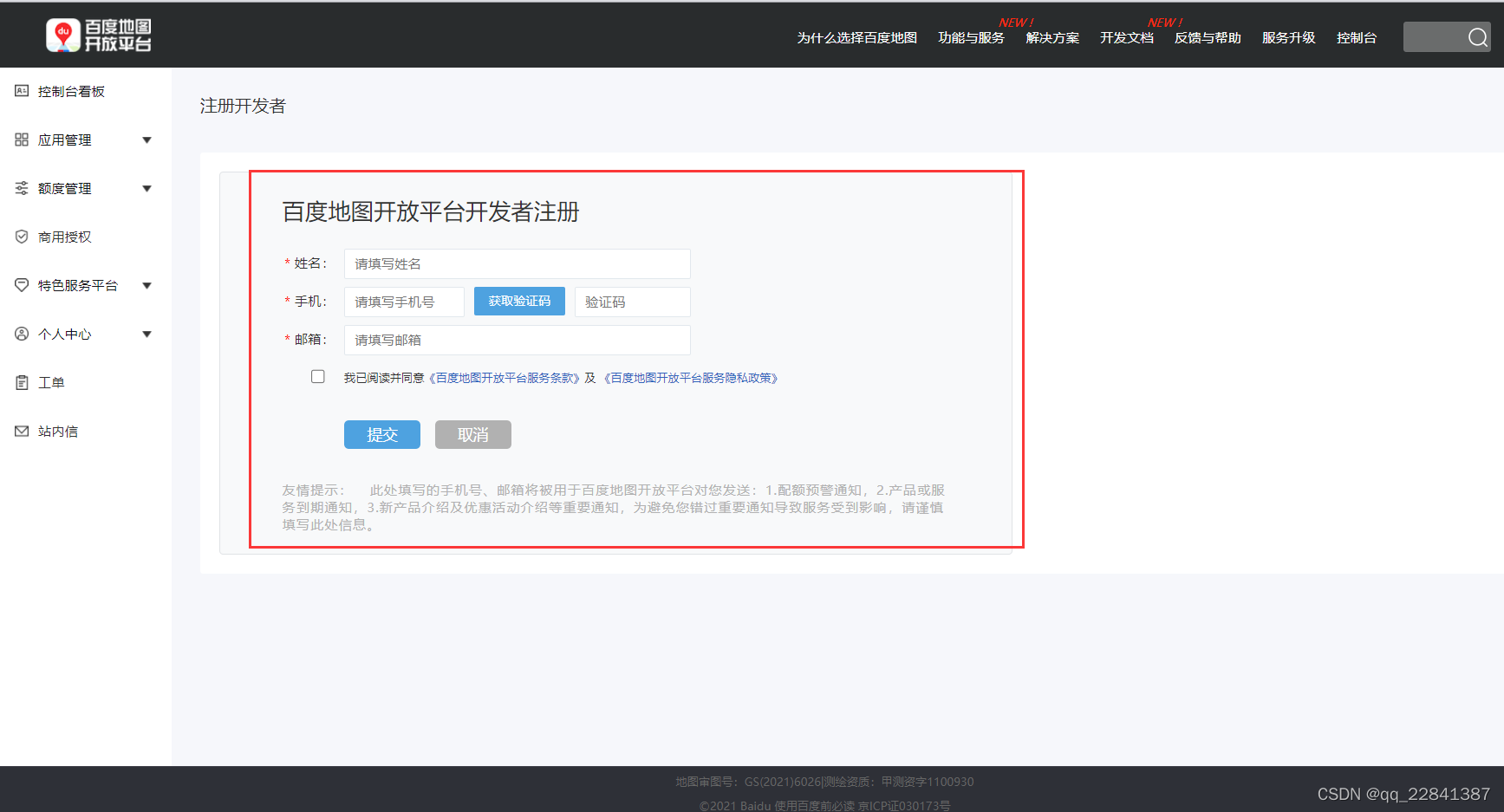Image resolution: width=1504 pixels, height=812 pixels.
Task: Click the 获取验证码 verification code button
Action: click(x=519, y=301)
